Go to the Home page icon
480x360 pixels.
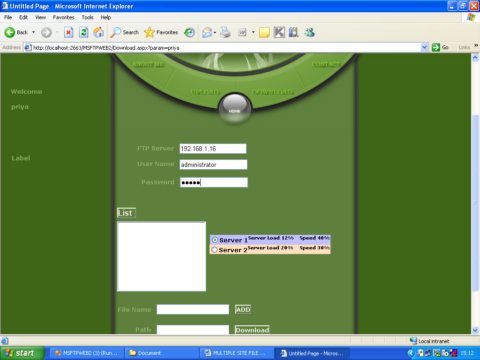coord(98,32)
